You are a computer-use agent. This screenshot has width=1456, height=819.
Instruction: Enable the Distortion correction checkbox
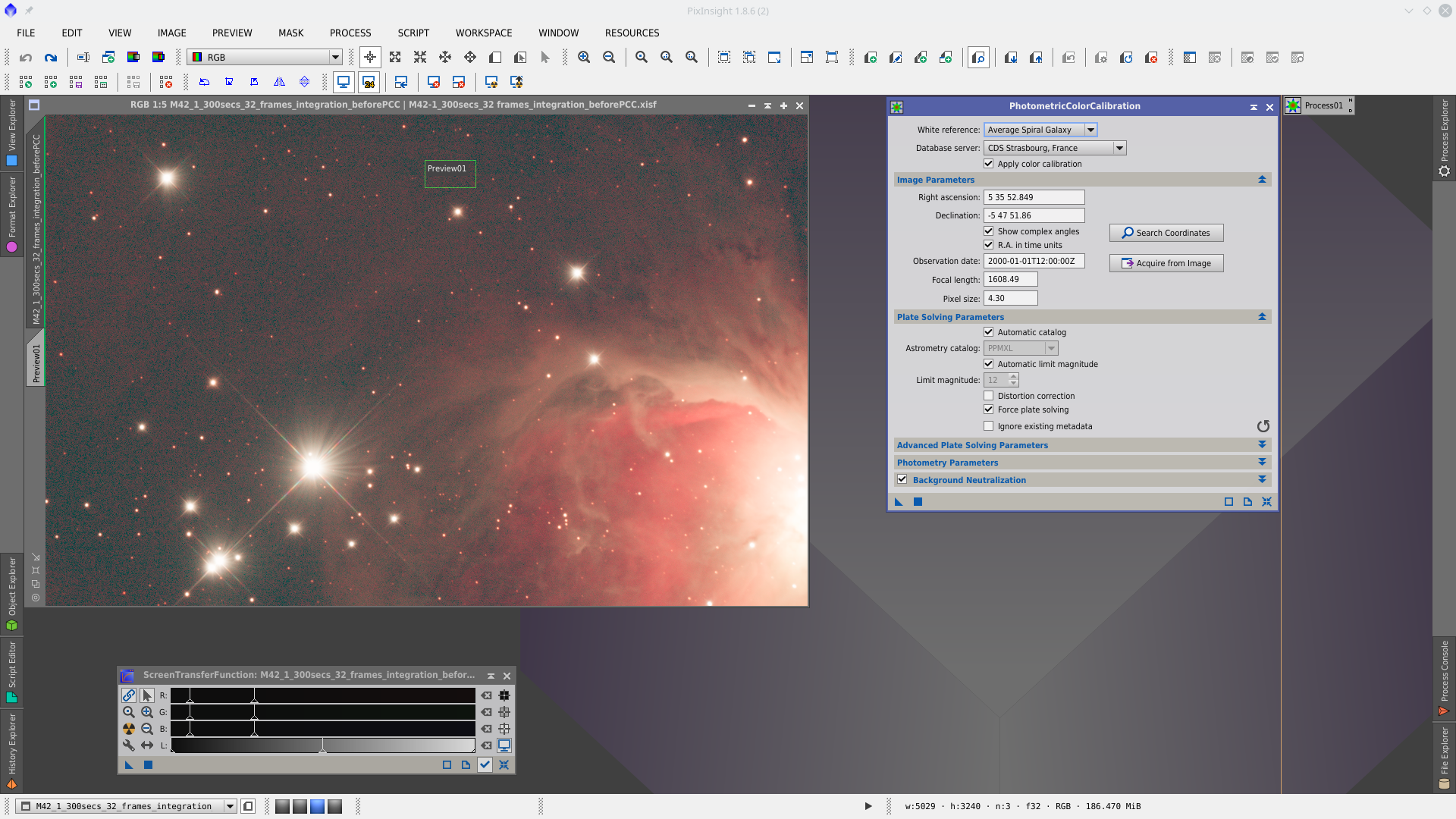pyautogui.click(x=989, y=396)
